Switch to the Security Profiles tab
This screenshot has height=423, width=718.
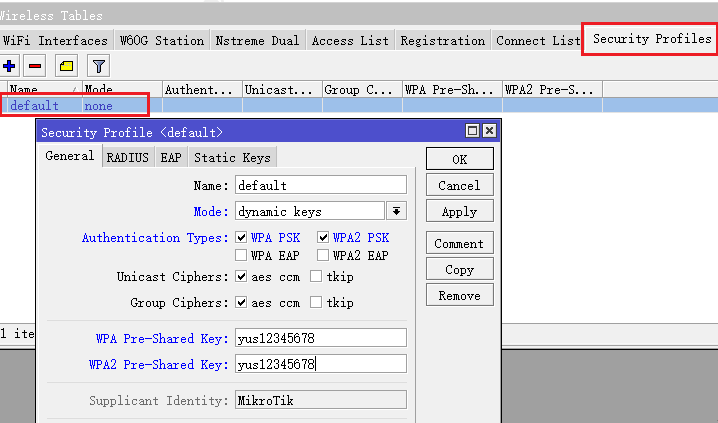pos(651,39)
